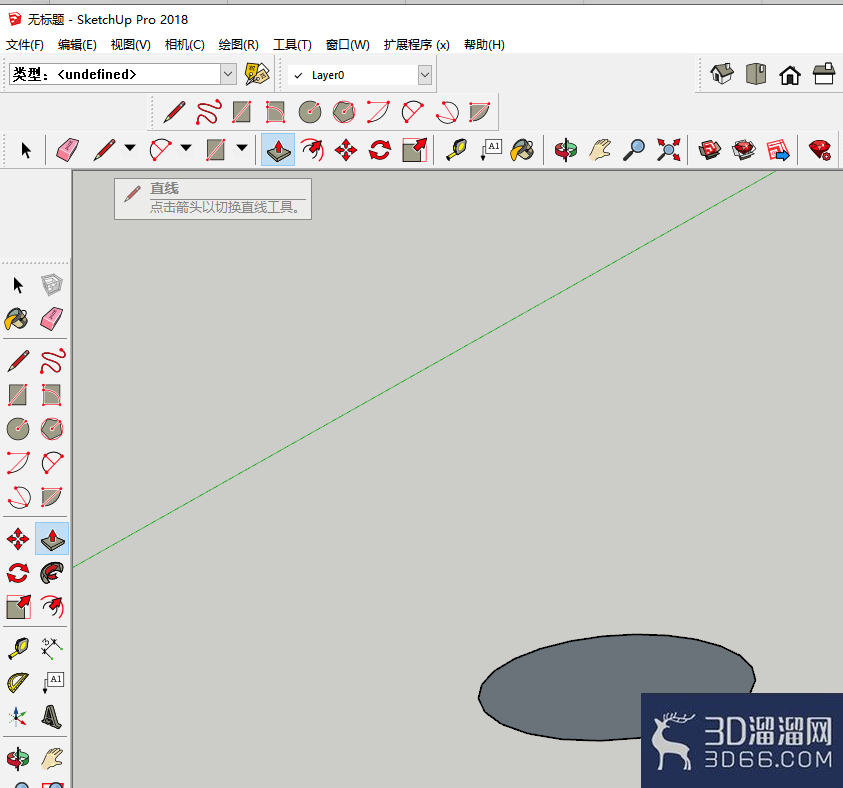Select the Paint Bucket tool in main toolbar
The height and width of the screenshot is (788, 843).
[x=523, y=150]
